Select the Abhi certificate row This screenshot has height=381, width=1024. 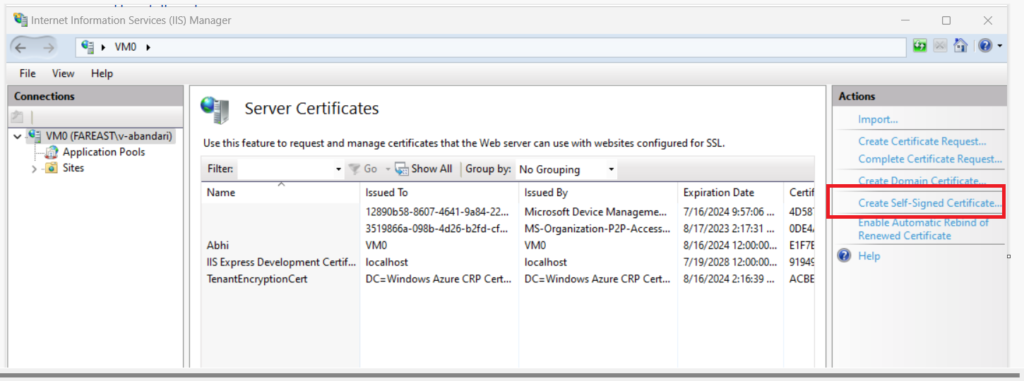pyautogui.click(x=508, y=245)
